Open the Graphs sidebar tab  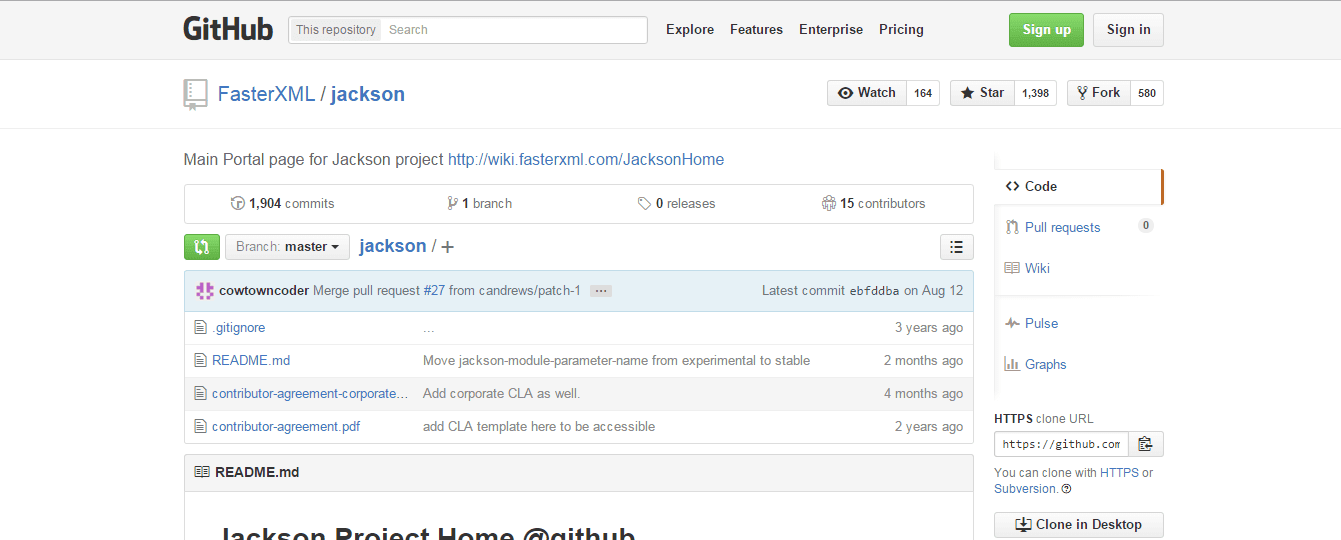tap(1078, 364)
